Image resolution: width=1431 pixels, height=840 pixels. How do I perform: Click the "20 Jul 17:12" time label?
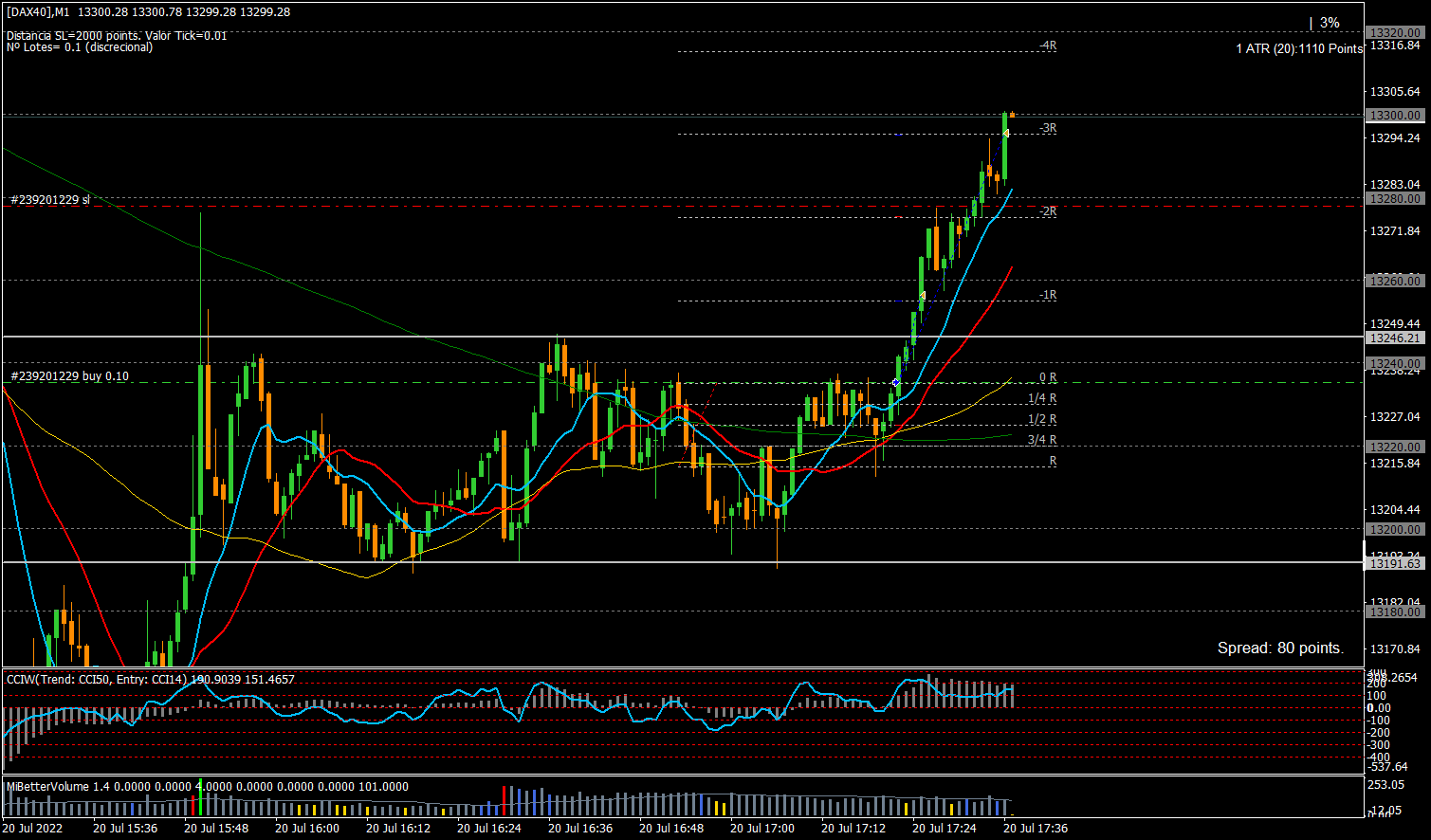[853, 829]
